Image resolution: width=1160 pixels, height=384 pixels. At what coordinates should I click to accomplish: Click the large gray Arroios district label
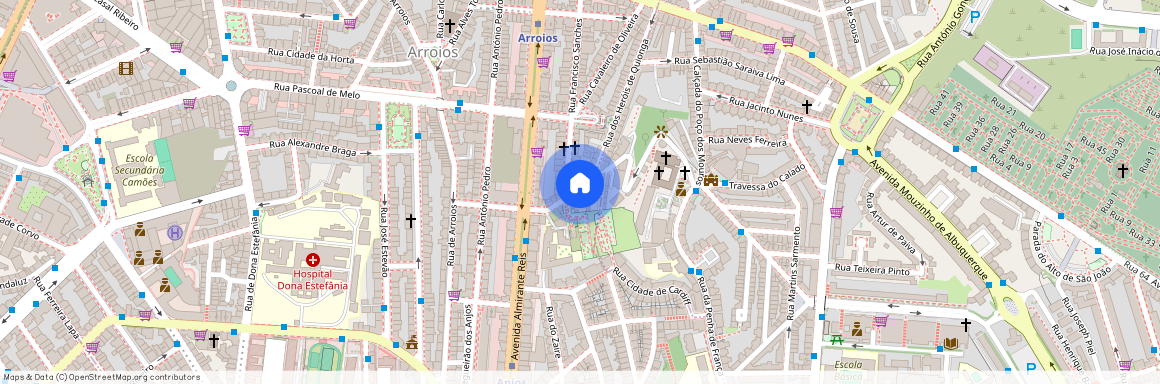click(433, 53)
